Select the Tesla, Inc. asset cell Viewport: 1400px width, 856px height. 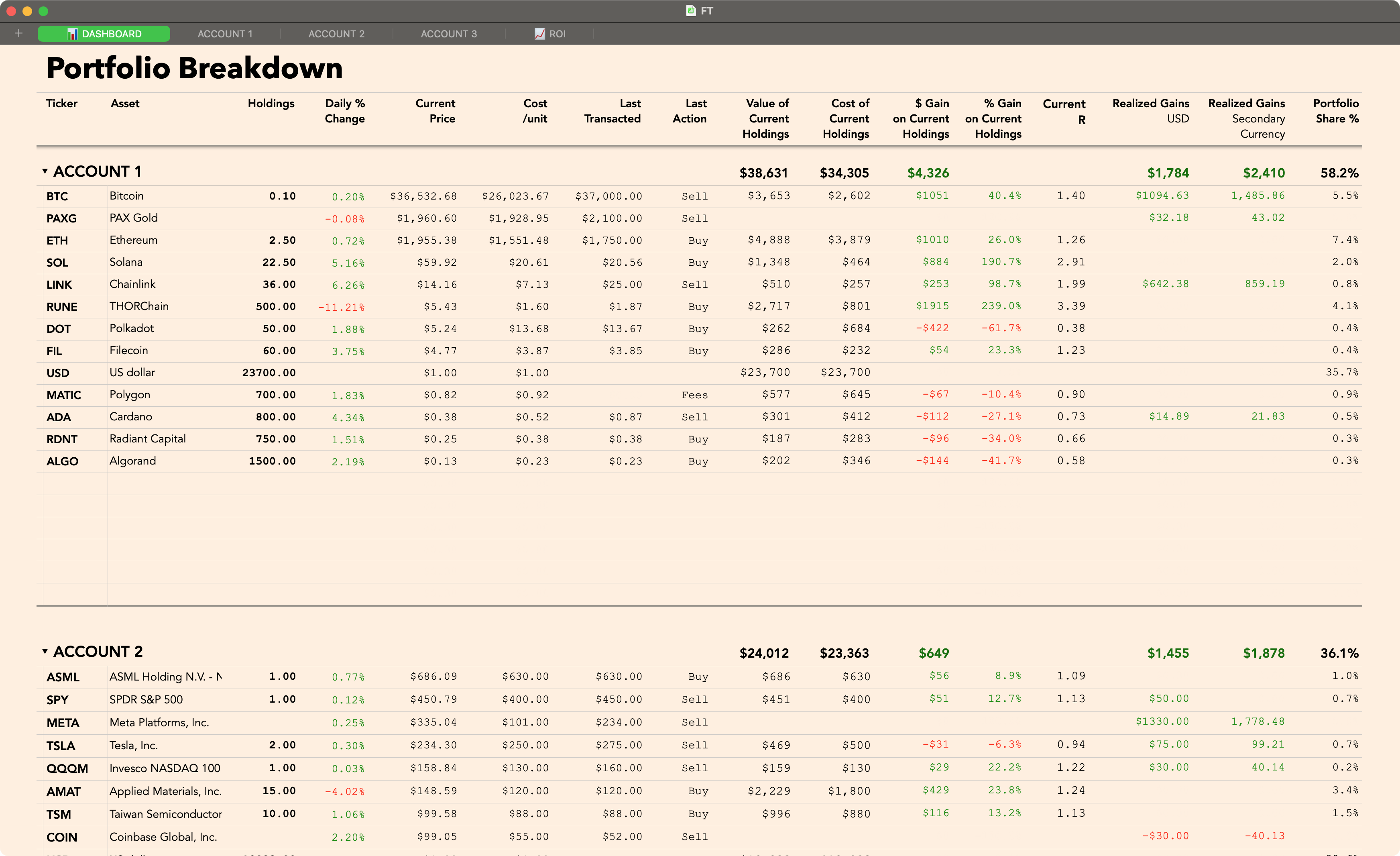(x=134, y=745)
